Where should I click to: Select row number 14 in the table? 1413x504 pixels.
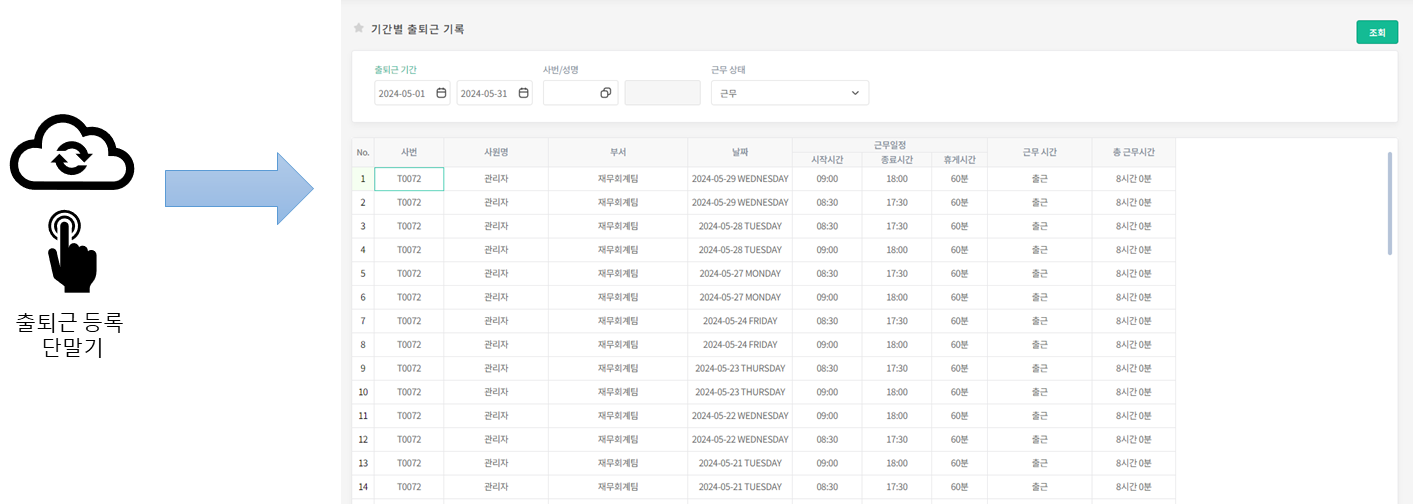(363, 487)
